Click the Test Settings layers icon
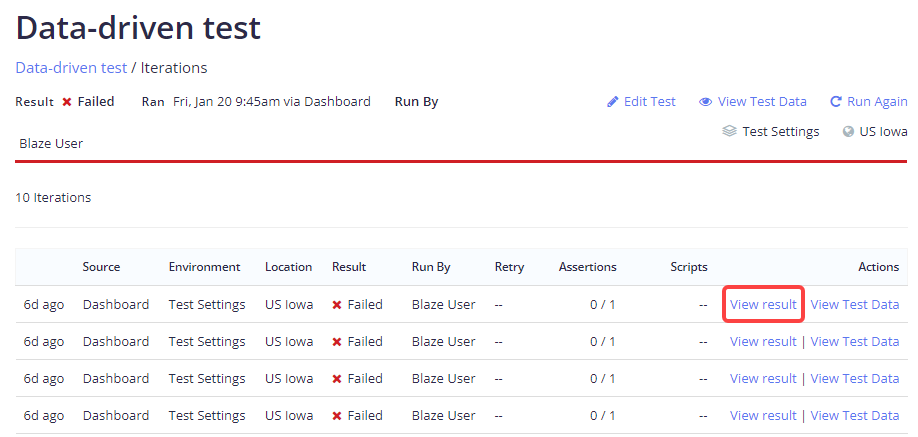This screenshot has width=918, height=437. [729, 131]
